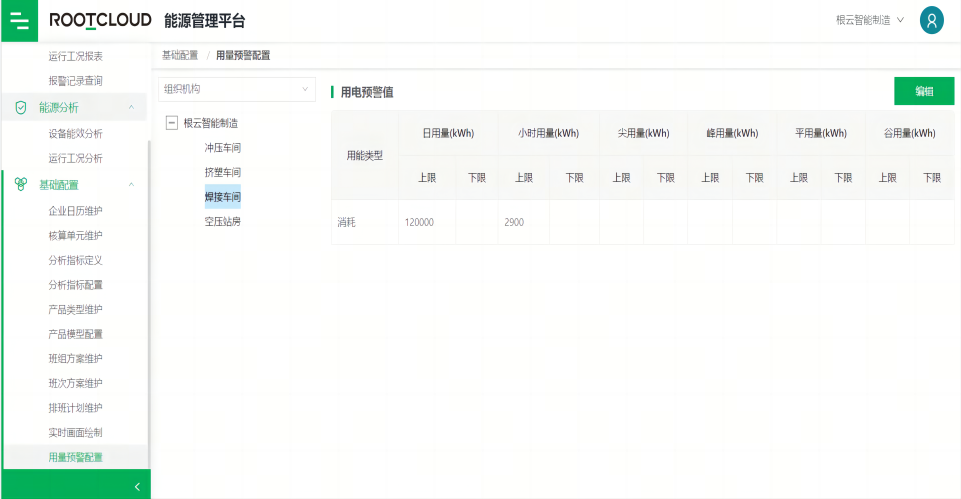Select 冲压车间 in the organization tree
Image resolution: width=961 pixels, height=499 pixels.
pyautogui.click(x=222, y=148)
